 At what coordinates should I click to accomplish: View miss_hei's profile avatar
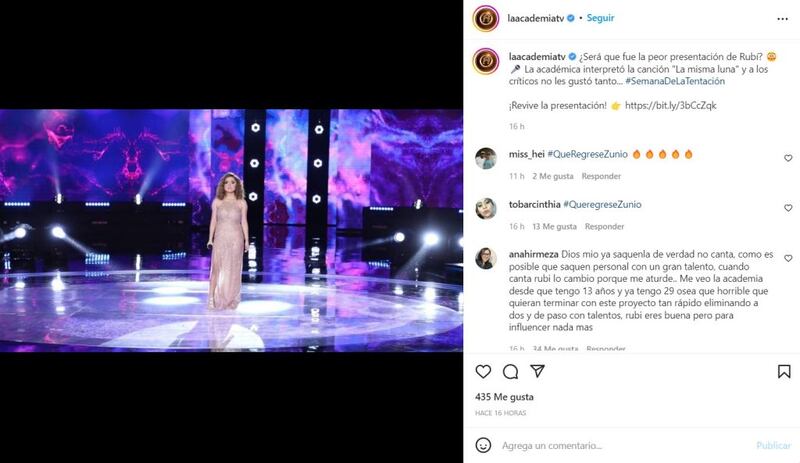[486, 158]
